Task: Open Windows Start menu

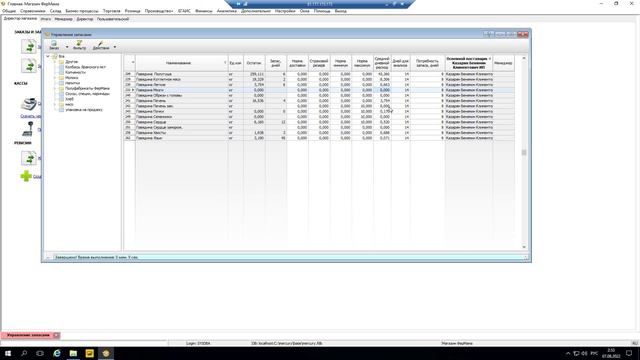Action: click(x=8, y=353)
